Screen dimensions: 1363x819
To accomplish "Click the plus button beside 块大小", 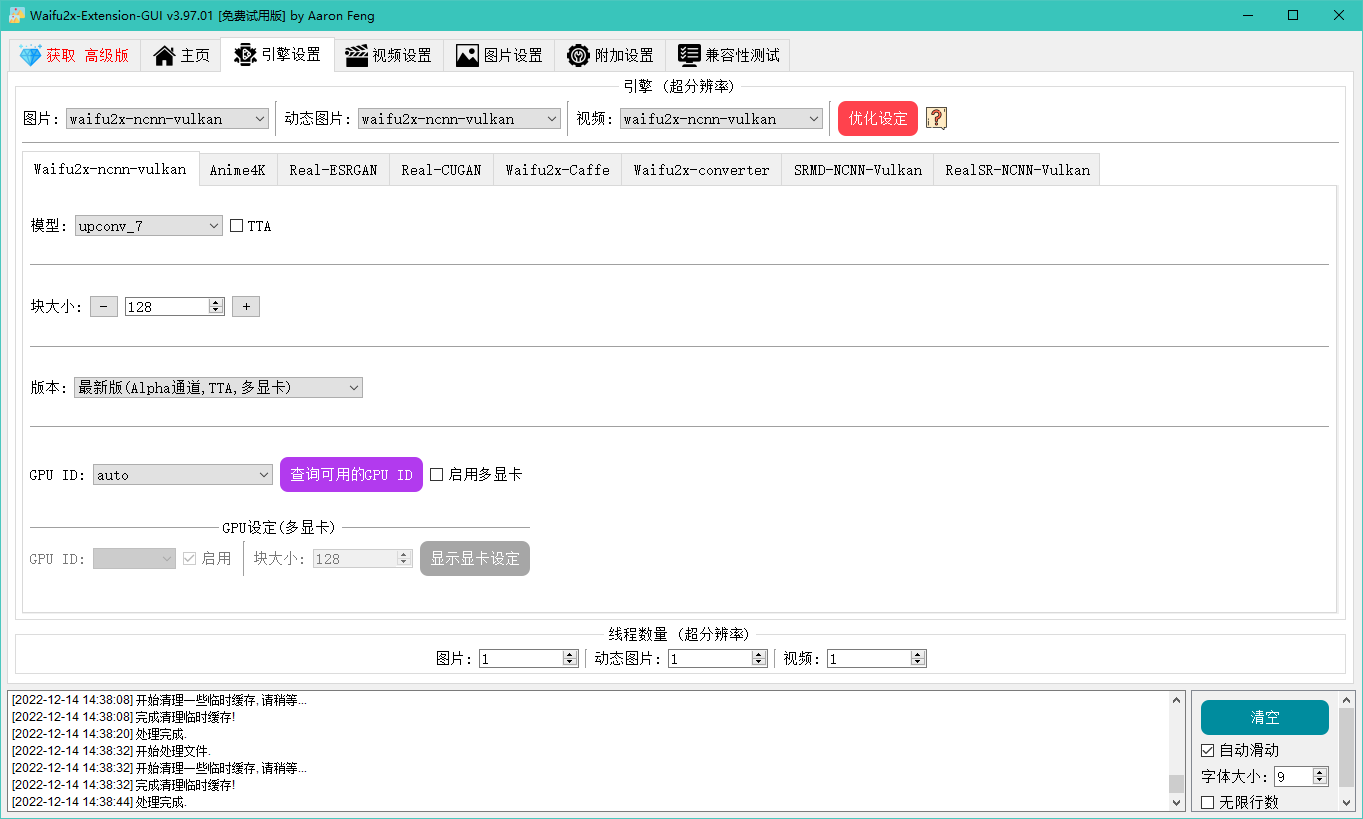I will [246, 307].
